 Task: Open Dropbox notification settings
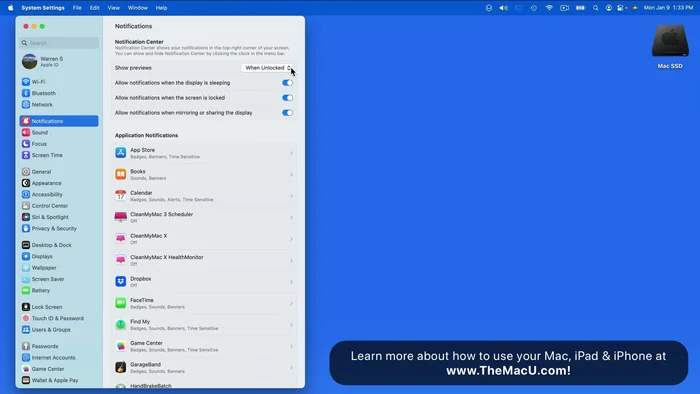click(204, 282)
